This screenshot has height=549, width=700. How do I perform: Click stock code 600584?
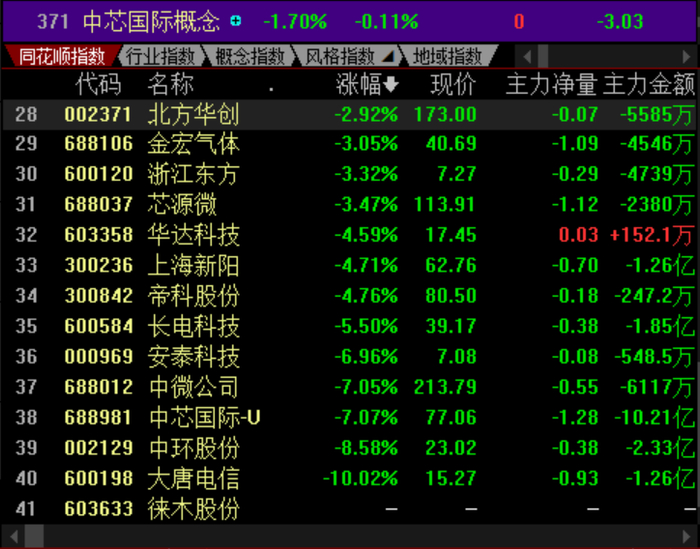pyautogui.click(x=98, y=326)
